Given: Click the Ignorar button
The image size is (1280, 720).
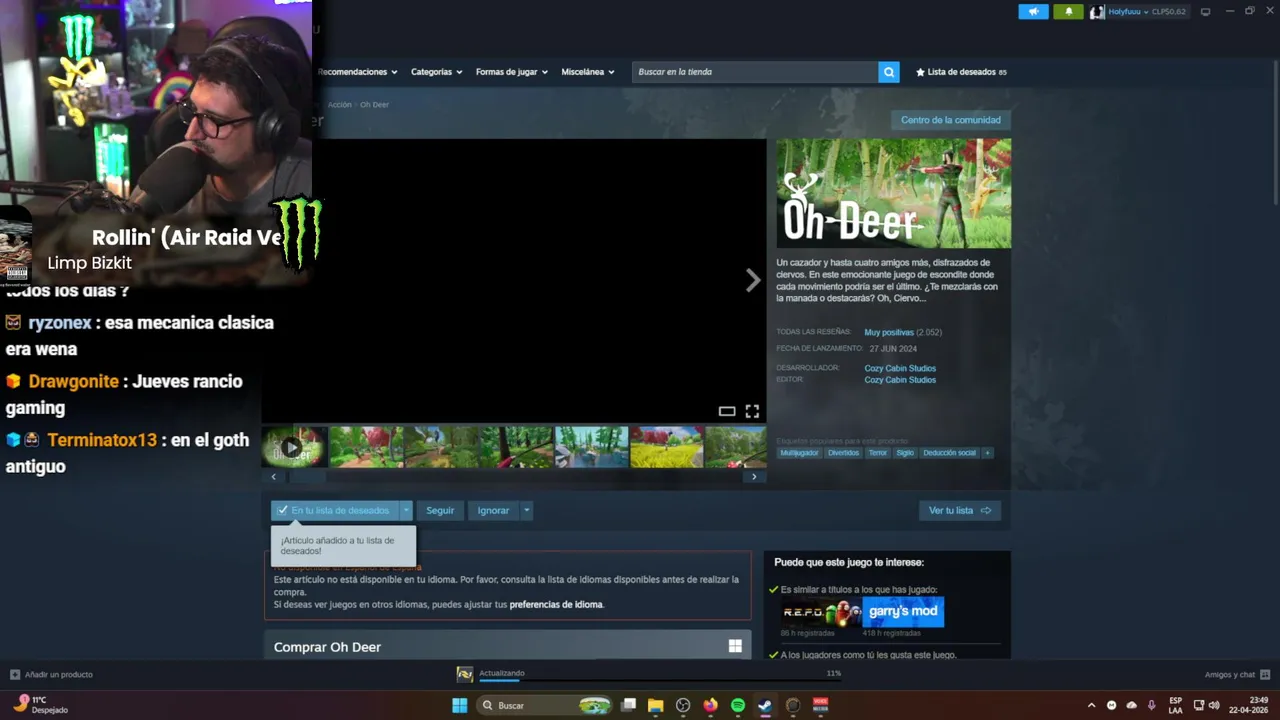Looking at the screenshot, I should [x=493, y=510].
